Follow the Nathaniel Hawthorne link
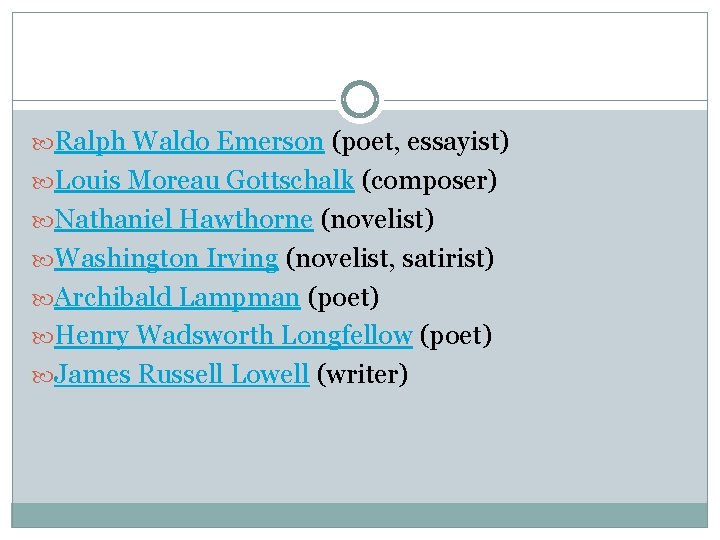This screenshot has width=720, height=540. [183, 220]
